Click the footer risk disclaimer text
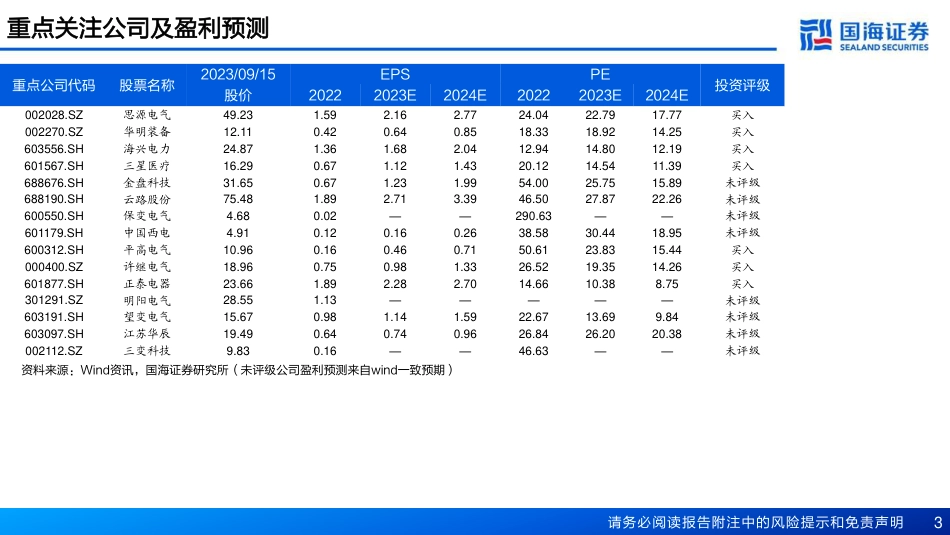Screen dimensions: 950x535 pos(756,522)
